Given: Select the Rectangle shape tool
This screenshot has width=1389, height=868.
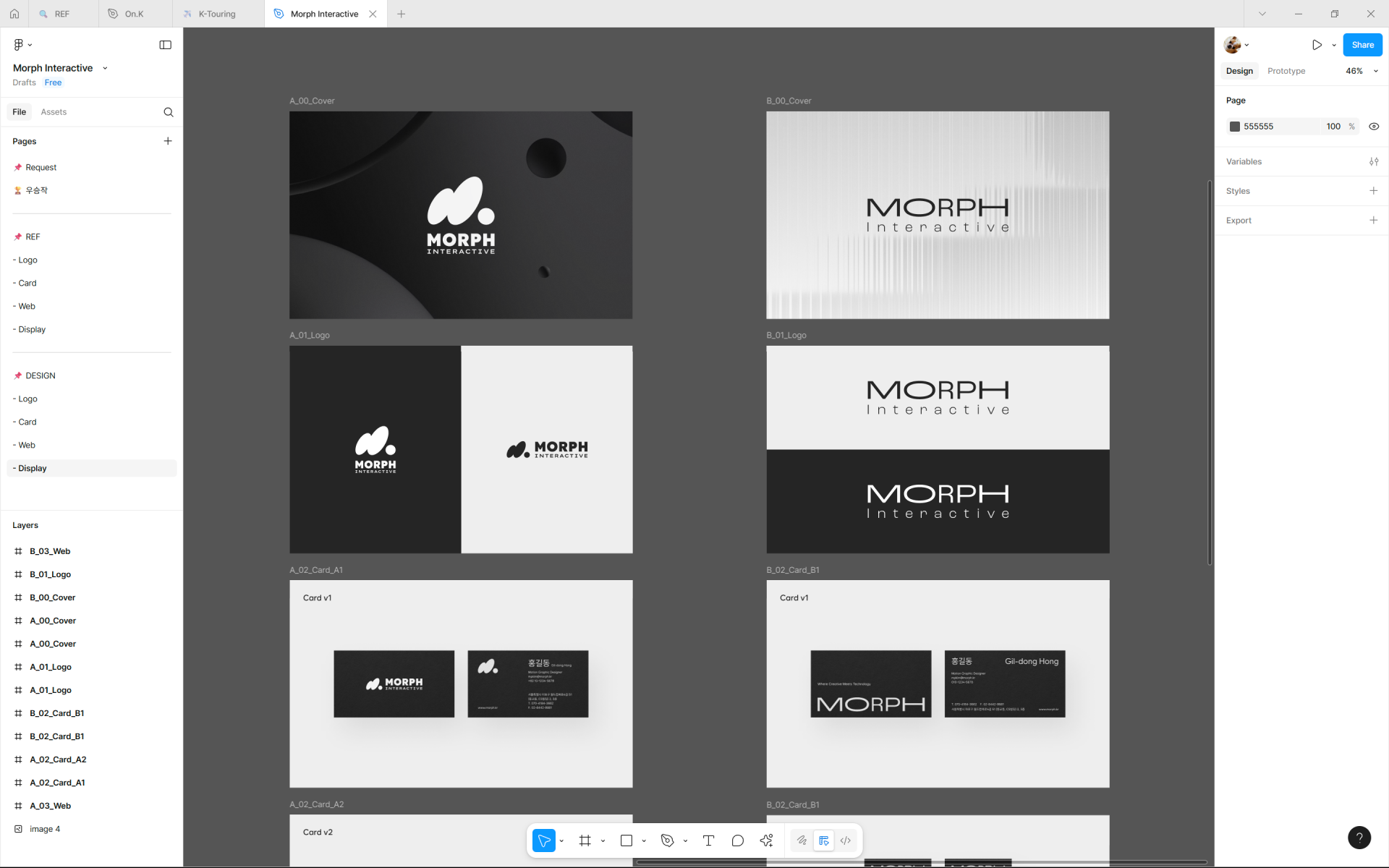Looking at the screenshot, I should 626,841.
